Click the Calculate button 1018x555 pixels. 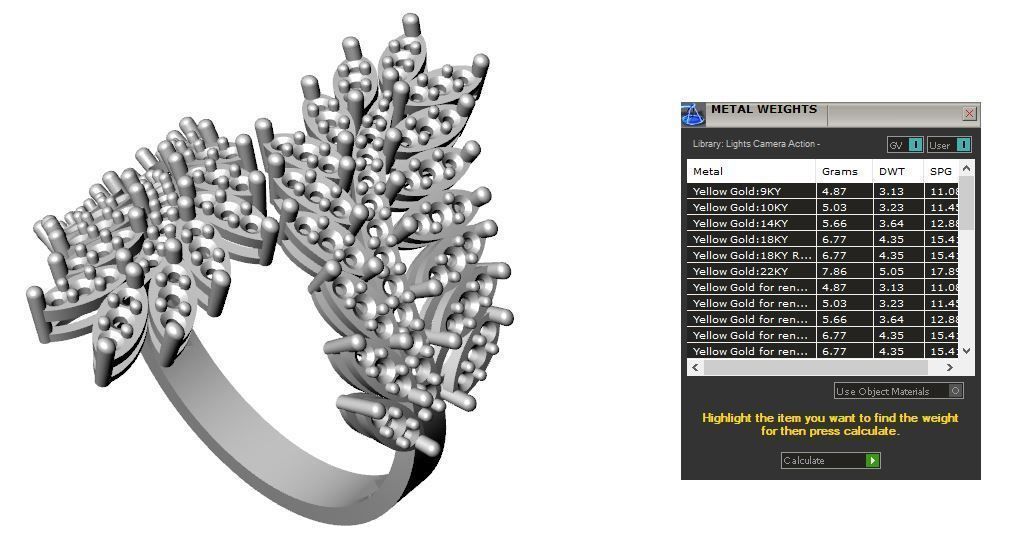(x=830, y=460)
